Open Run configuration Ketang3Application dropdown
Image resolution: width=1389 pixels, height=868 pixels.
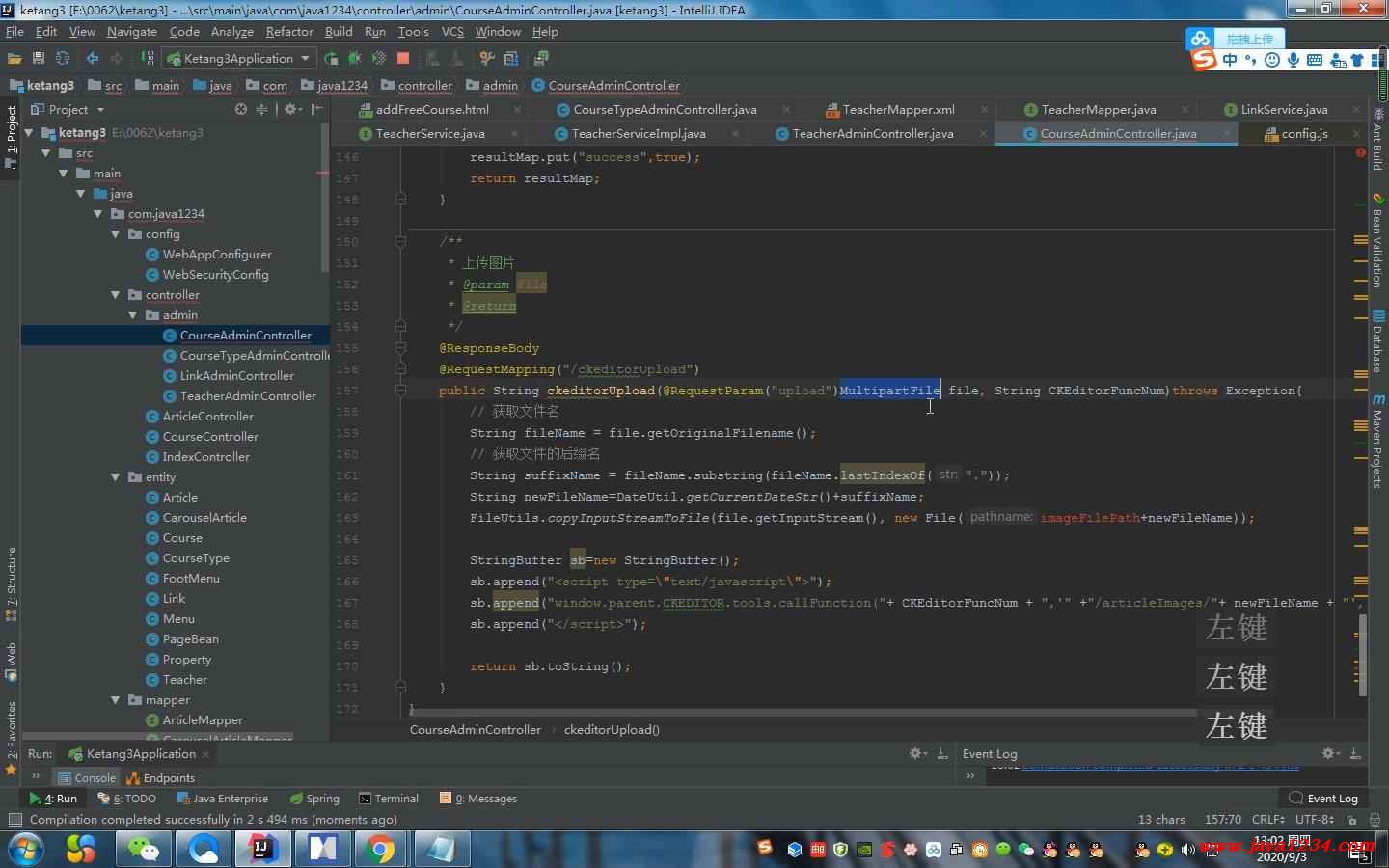point(239,58)
